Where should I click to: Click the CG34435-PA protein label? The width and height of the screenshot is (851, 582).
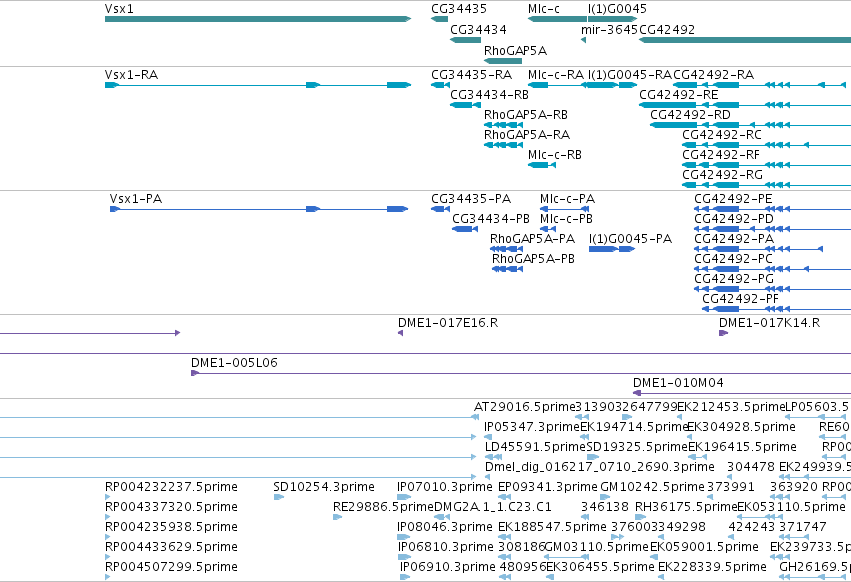click(x=471, y=199)
